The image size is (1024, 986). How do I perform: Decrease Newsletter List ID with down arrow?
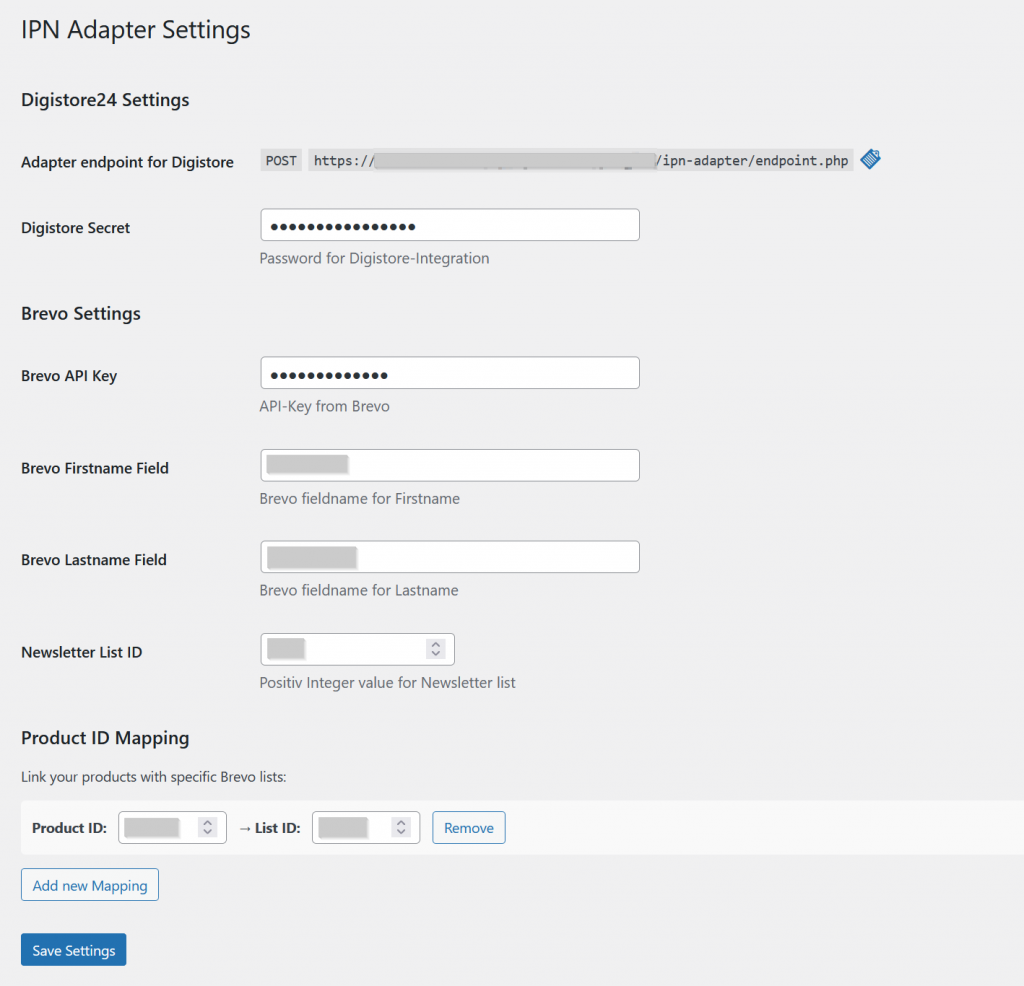435,654
